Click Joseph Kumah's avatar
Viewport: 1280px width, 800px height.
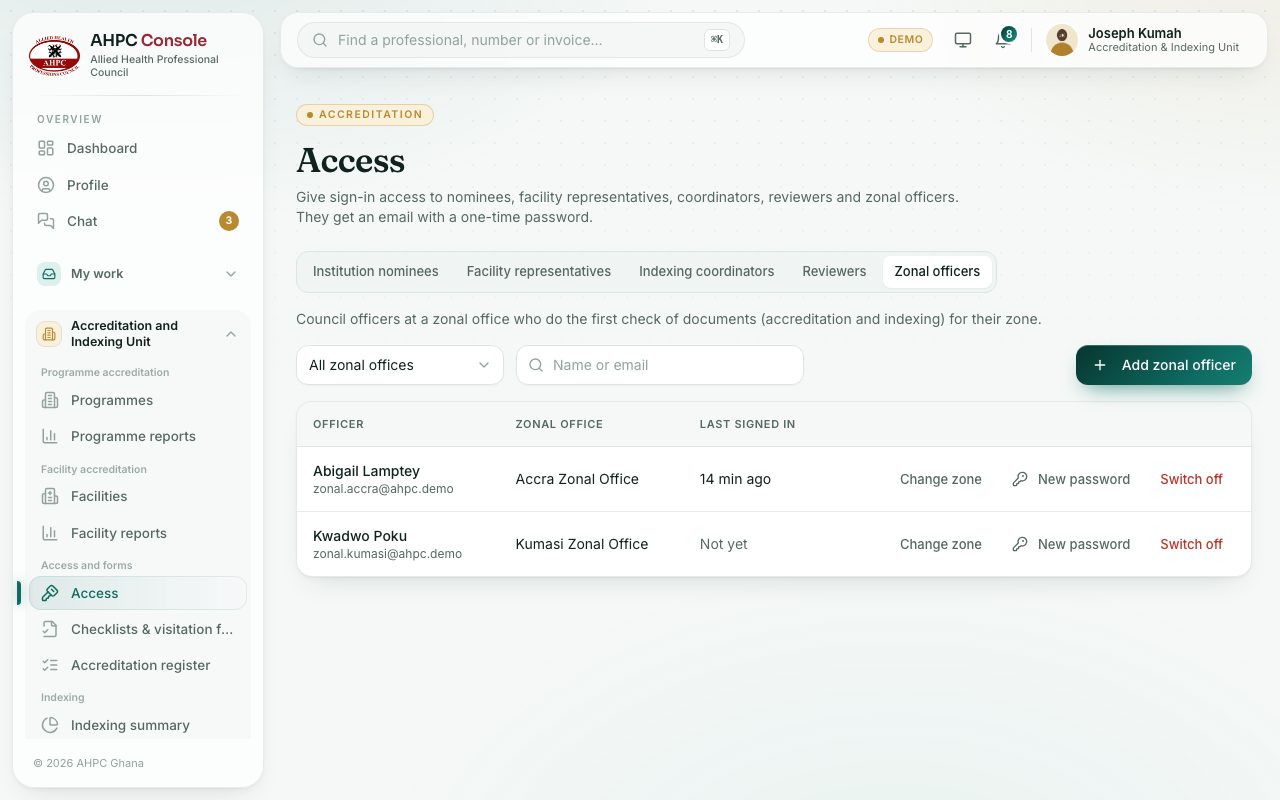[x=1062, y=40]
